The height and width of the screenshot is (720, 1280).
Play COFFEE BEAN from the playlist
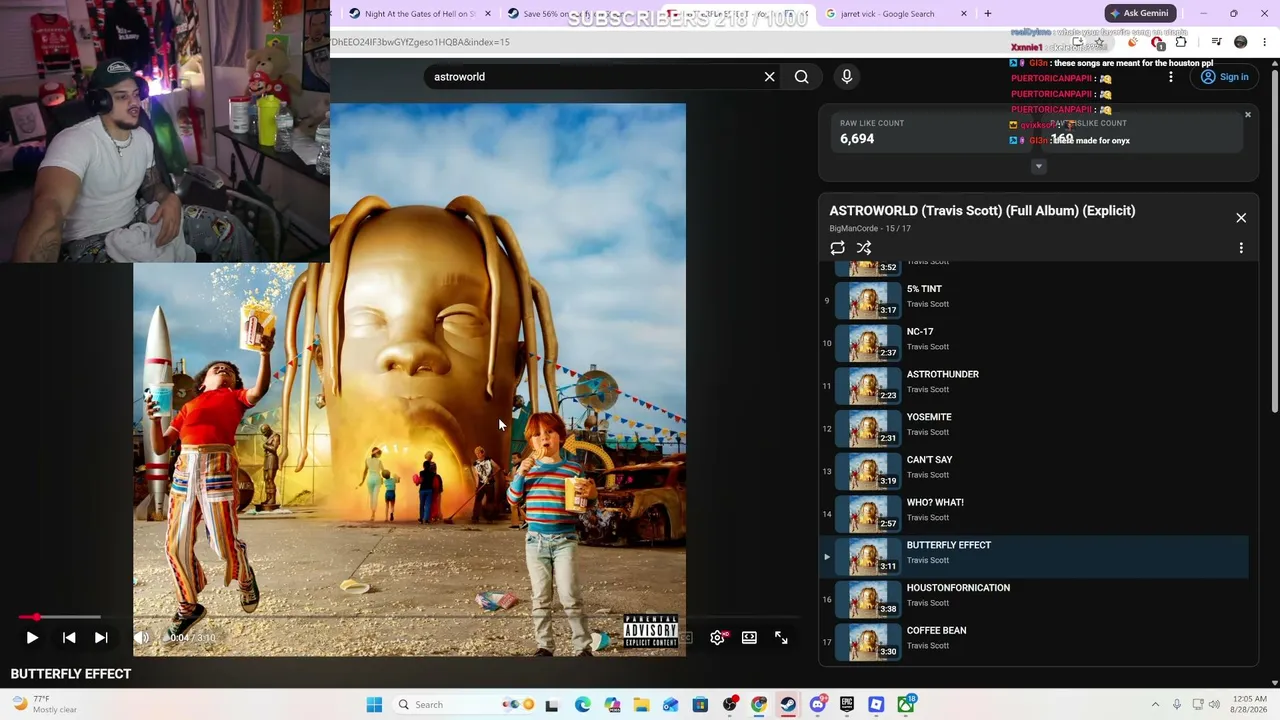point(1034,640)
